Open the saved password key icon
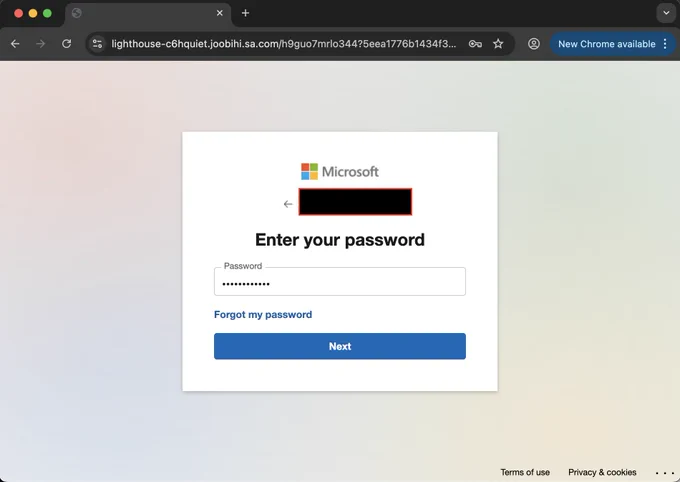The height and width of the screenshot is (482, 680). coord(475,44)
